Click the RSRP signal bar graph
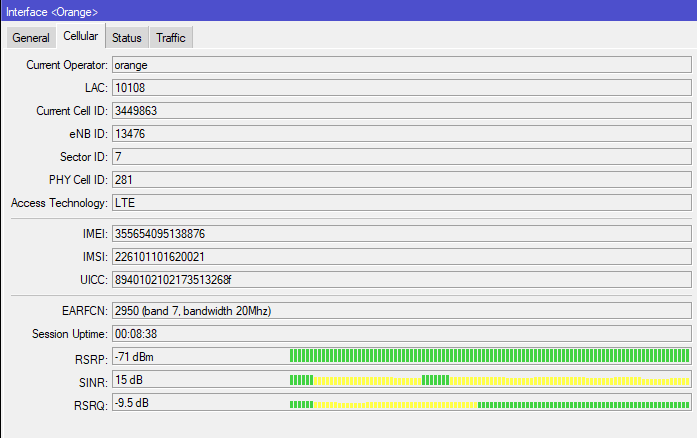This screenshot has width=697, height=438. coord(489,356)
